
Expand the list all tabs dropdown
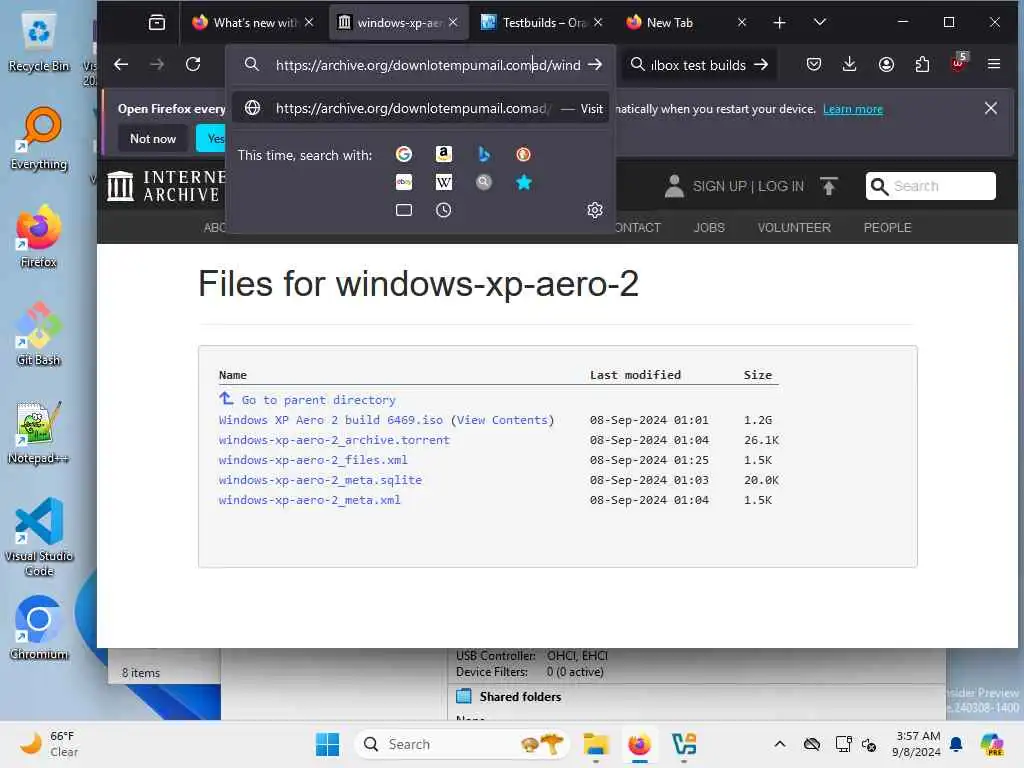point(820,22)
